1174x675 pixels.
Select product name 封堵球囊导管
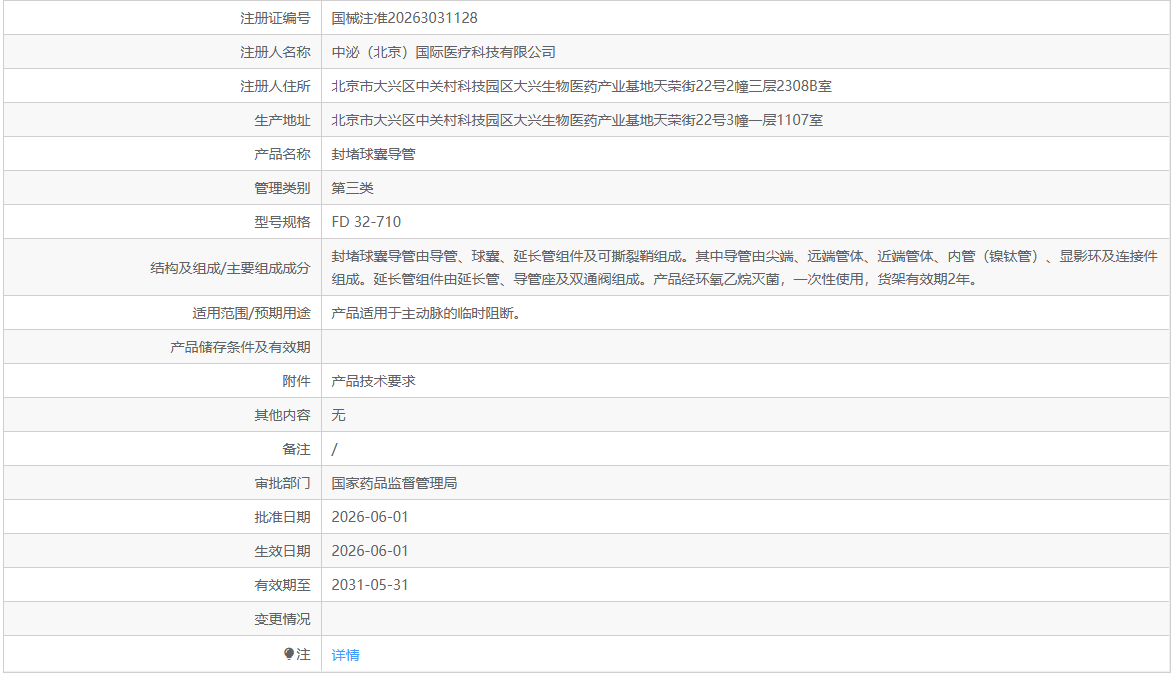point(373,154)
